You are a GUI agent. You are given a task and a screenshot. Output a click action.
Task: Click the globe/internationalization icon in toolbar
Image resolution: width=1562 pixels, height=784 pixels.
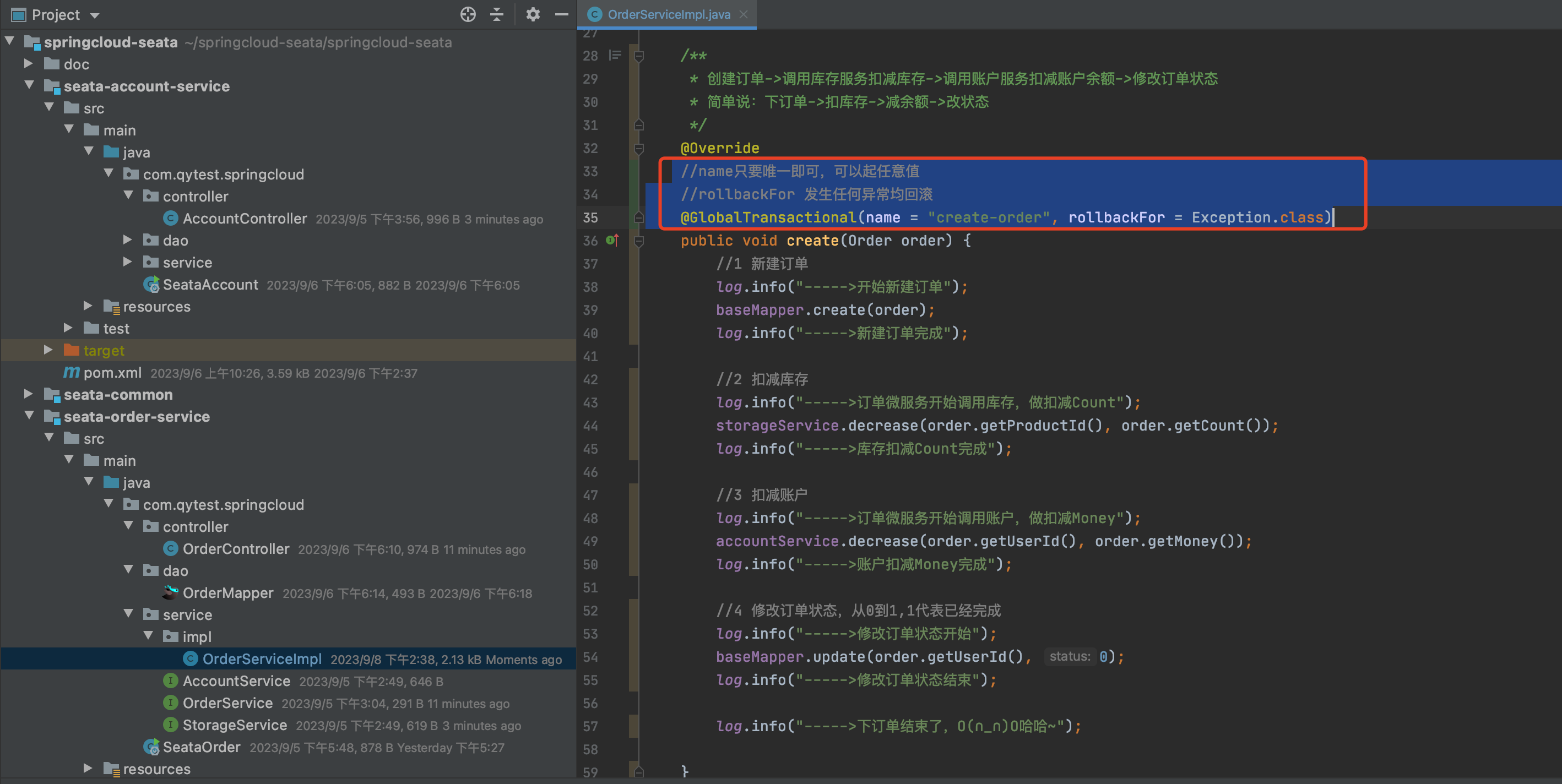tap(467, 14)
